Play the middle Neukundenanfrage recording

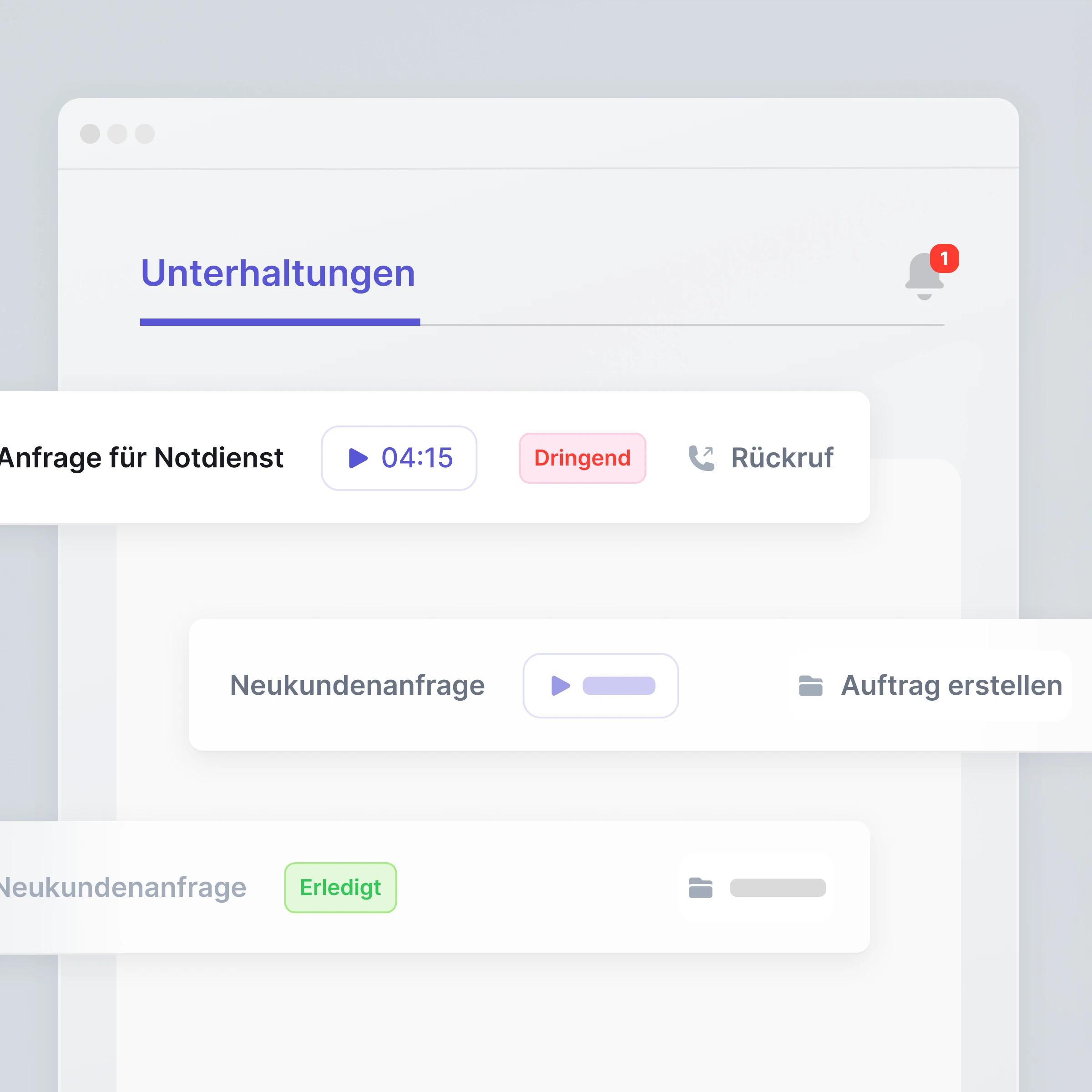coord(600,686)
